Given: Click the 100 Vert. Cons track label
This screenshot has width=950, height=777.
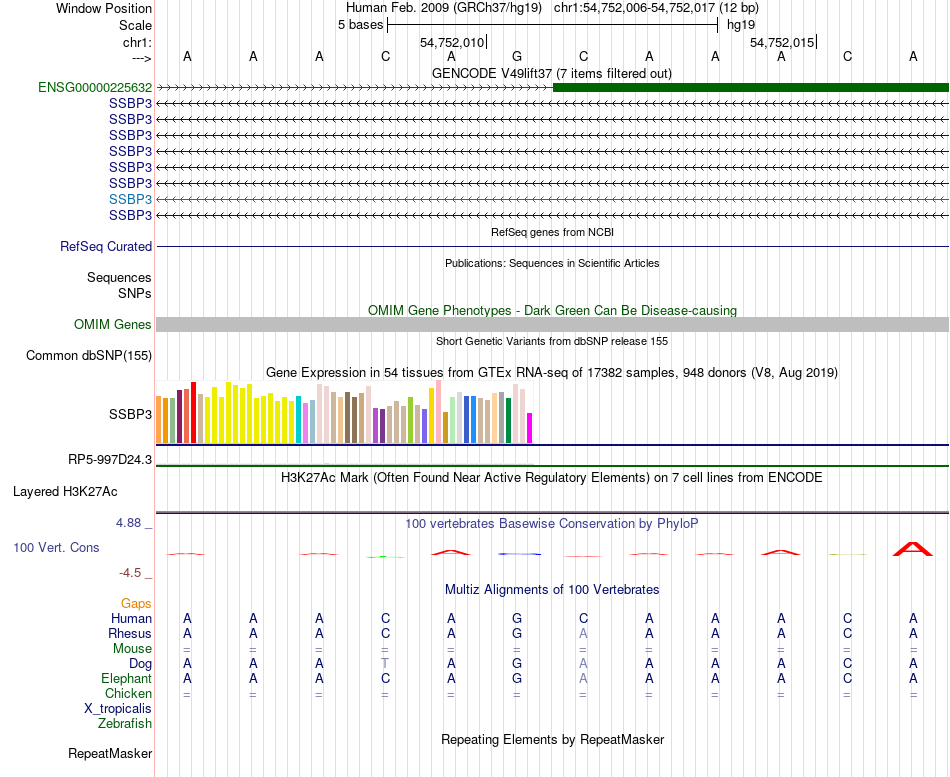Looking at the screenshot, I should click(56, 548).
